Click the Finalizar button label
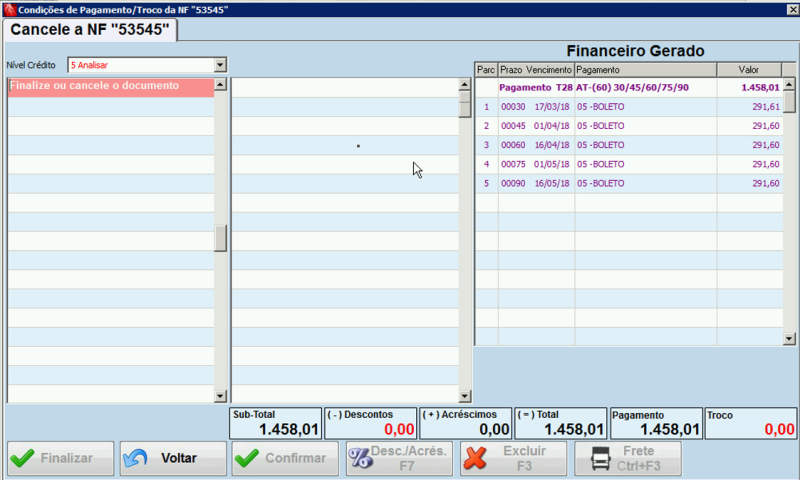 67,458
